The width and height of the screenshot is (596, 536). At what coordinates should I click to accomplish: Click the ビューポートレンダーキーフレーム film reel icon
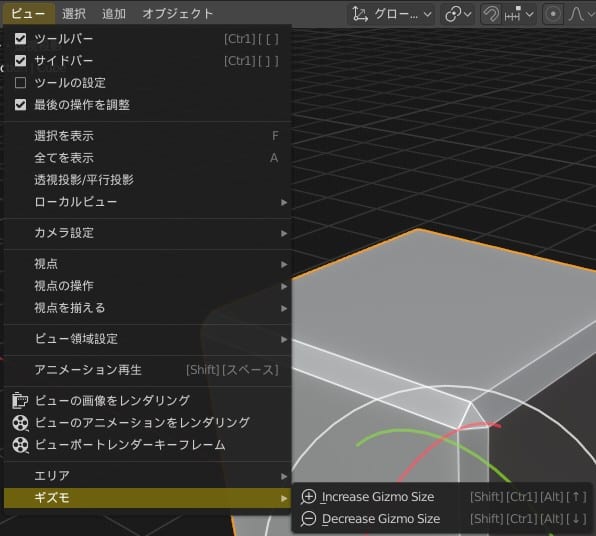[20, 445]
